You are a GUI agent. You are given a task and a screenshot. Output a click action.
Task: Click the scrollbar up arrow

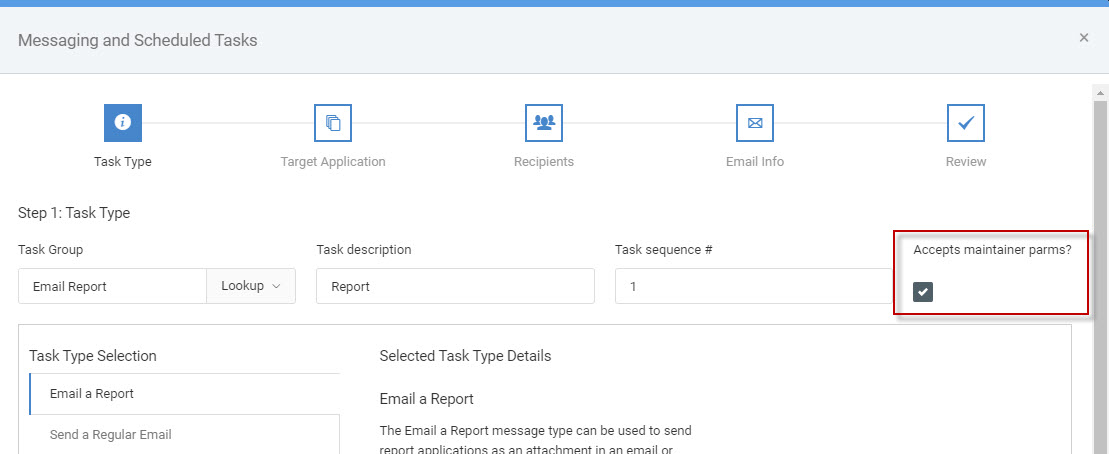[1101, 93]
